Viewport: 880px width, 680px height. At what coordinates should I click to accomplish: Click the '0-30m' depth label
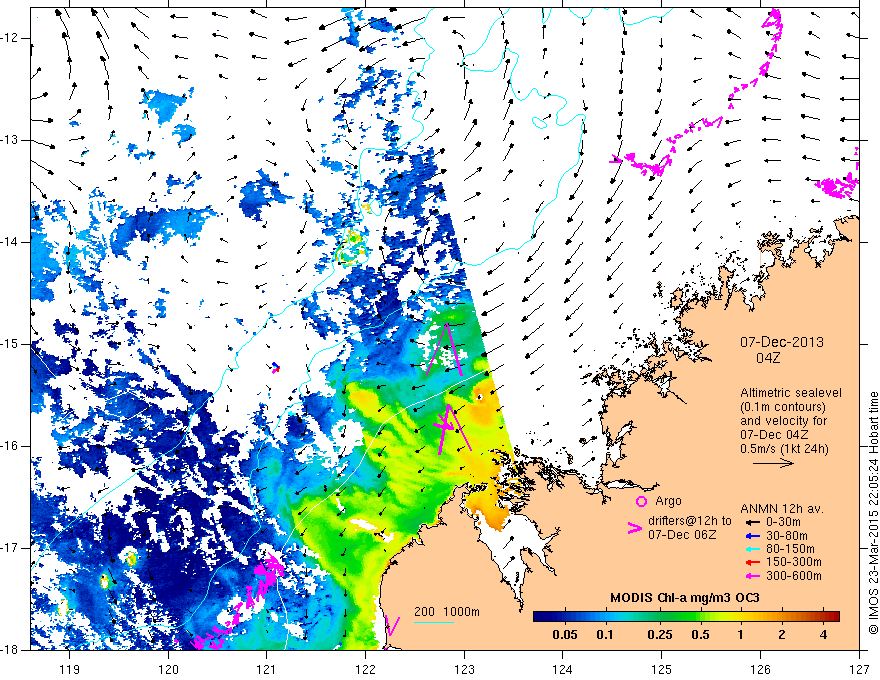click(x=783, y=522)
